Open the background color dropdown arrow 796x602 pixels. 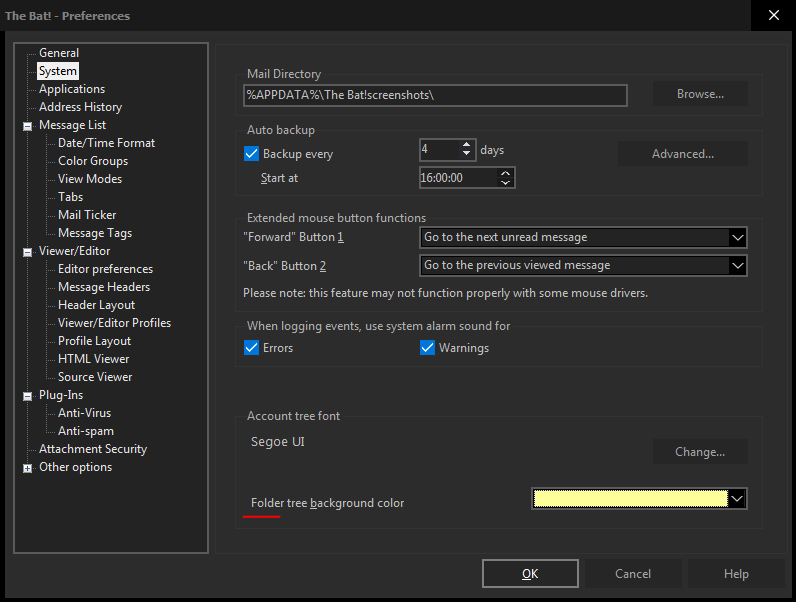pyautogui.click(x=737, y=499)
